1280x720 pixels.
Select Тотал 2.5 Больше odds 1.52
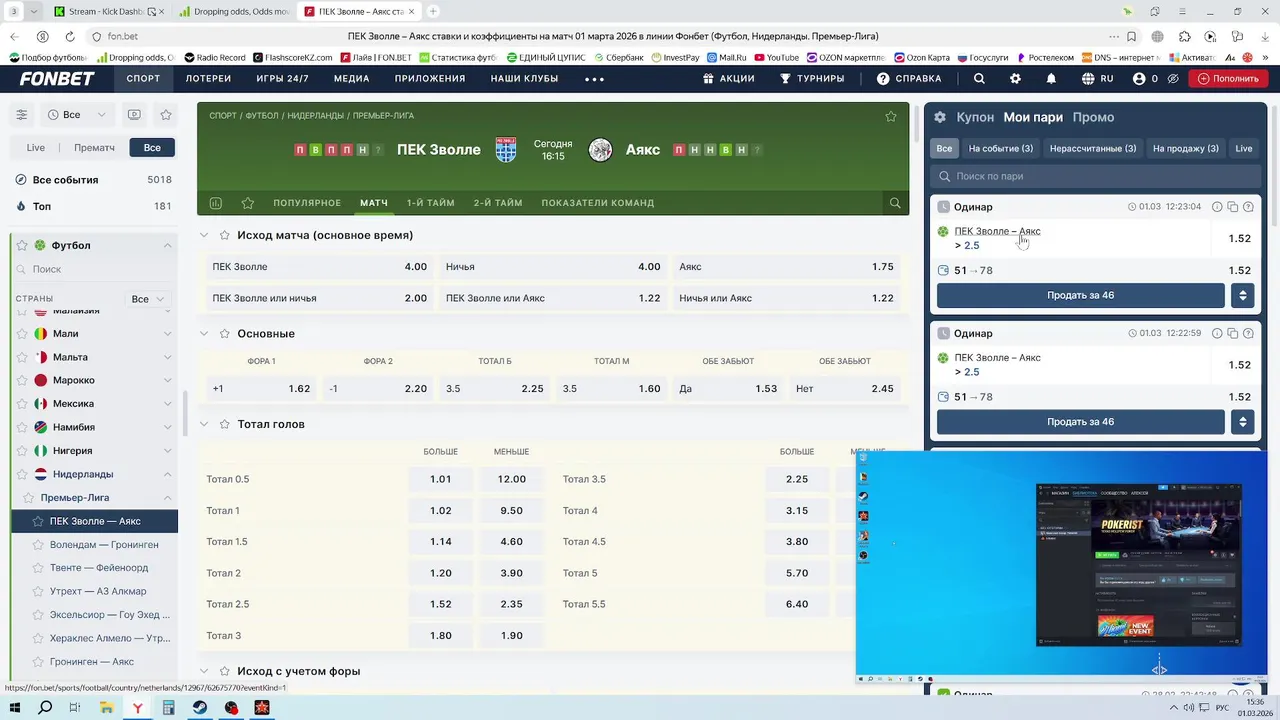(x=440, y=604)
